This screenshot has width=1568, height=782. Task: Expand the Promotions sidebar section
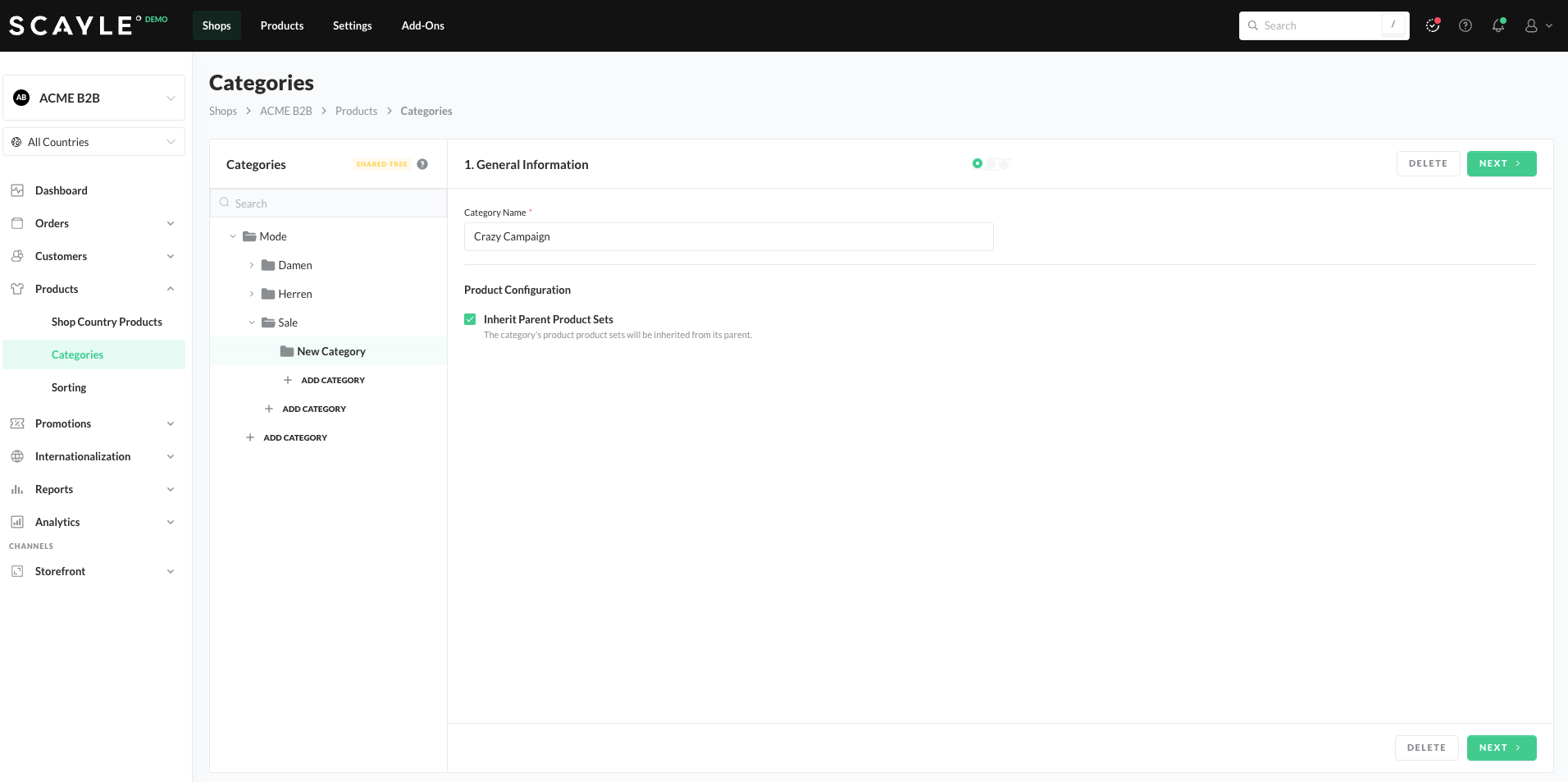coord(94,423)
